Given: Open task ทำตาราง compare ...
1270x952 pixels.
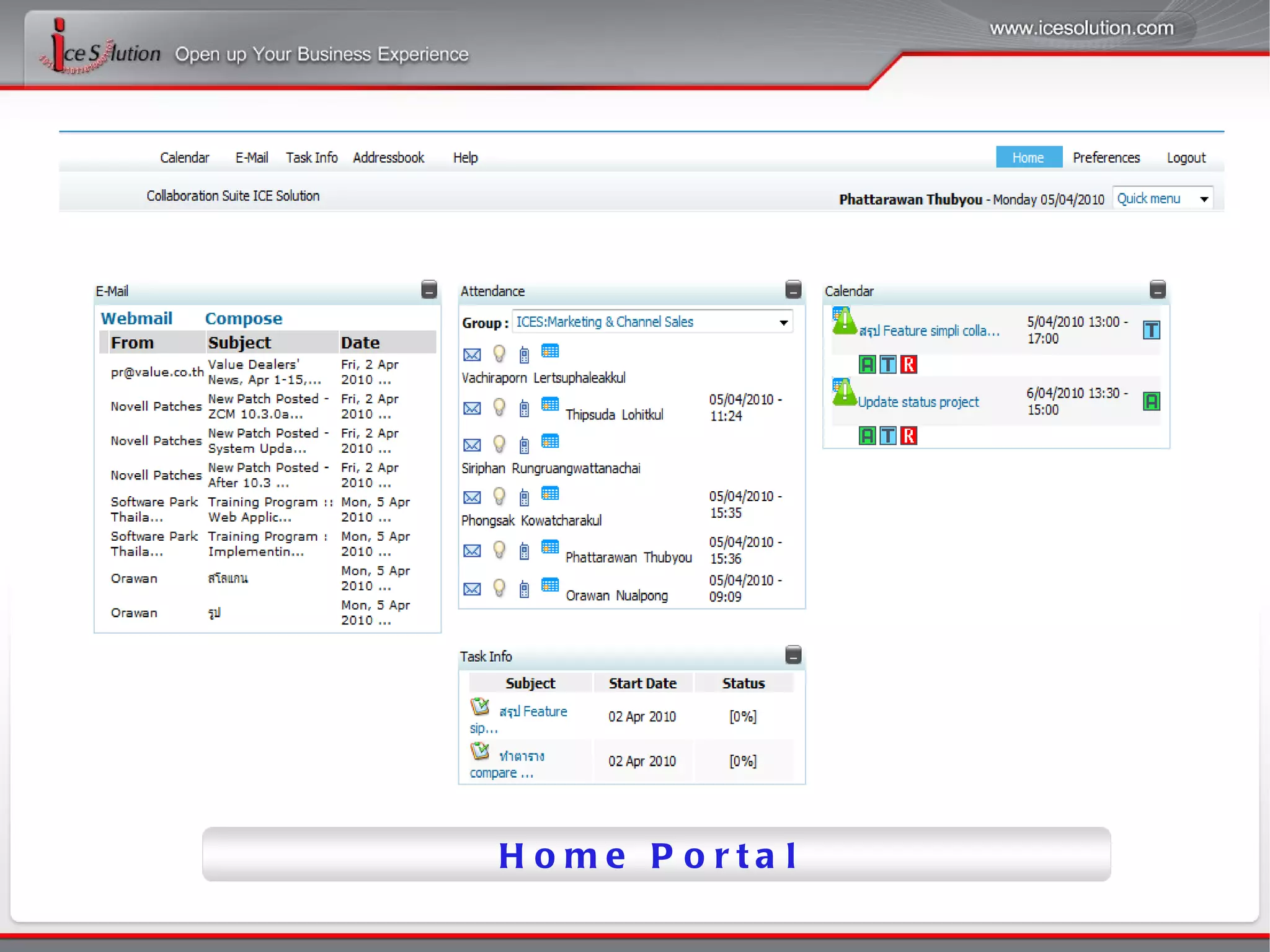Looking at the screenshot, I should (507, 764).
